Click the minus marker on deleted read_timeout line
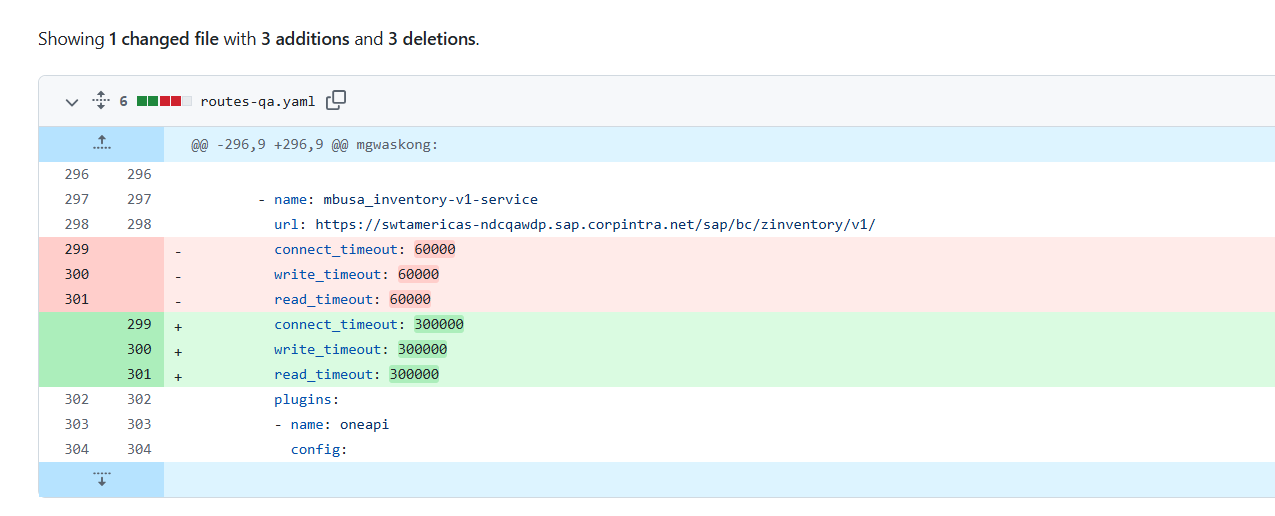Viewport: 1275px width, 516px height. pyautogui.click(x=178, y=300)
